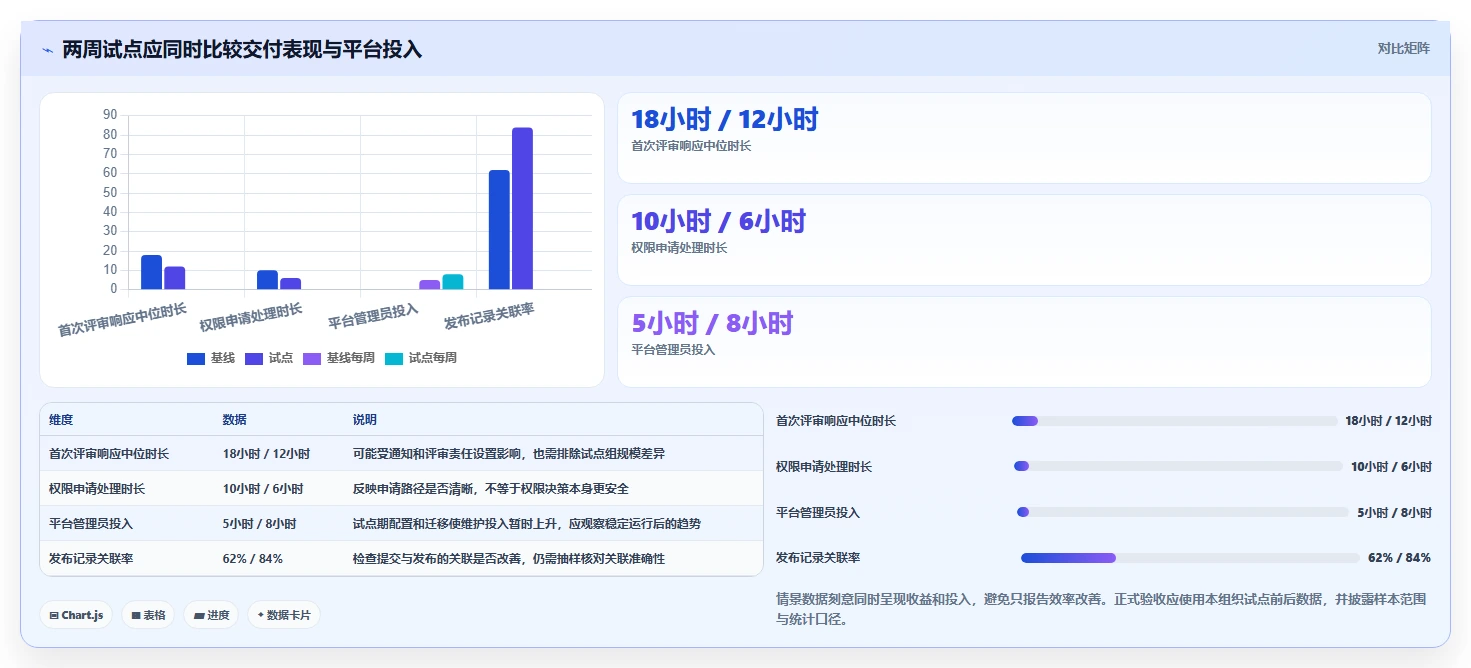Click the progress bar for 发布记录关联率

[x=1190, y=558]
